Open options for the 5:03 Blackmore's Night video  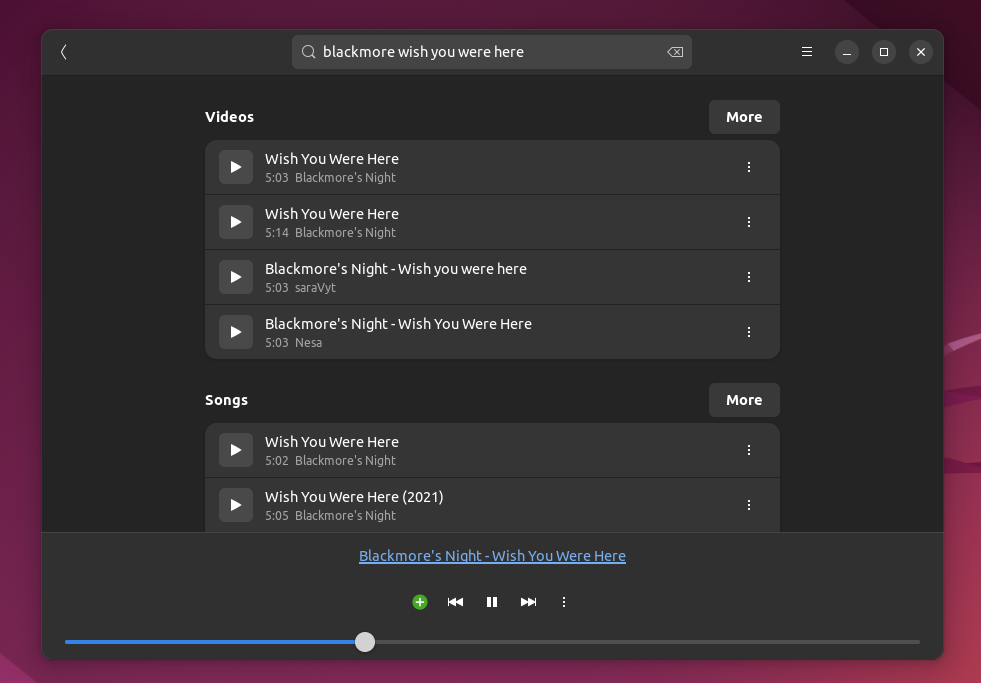749,167
